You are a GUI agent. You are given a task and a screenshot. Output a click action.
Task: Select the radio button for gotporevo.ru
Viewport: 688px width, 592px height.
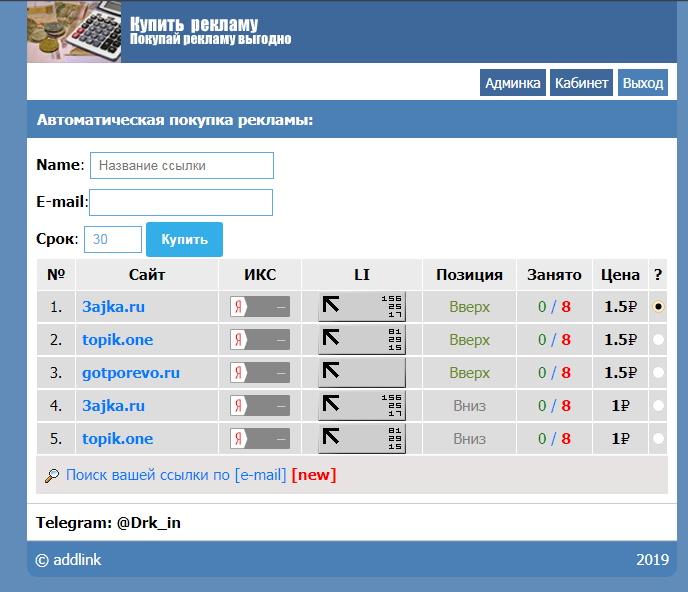click(658, 373)
